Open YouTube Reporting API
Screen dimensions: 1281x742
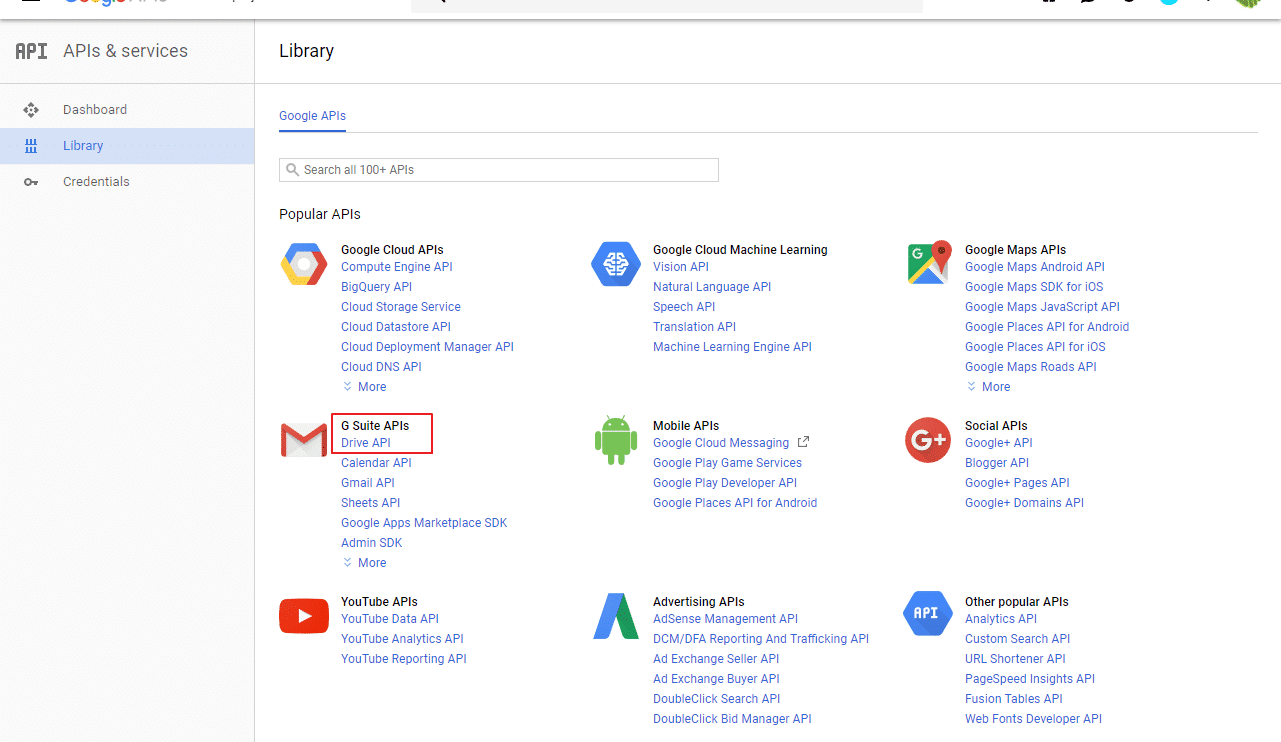(x=404, y=659)
